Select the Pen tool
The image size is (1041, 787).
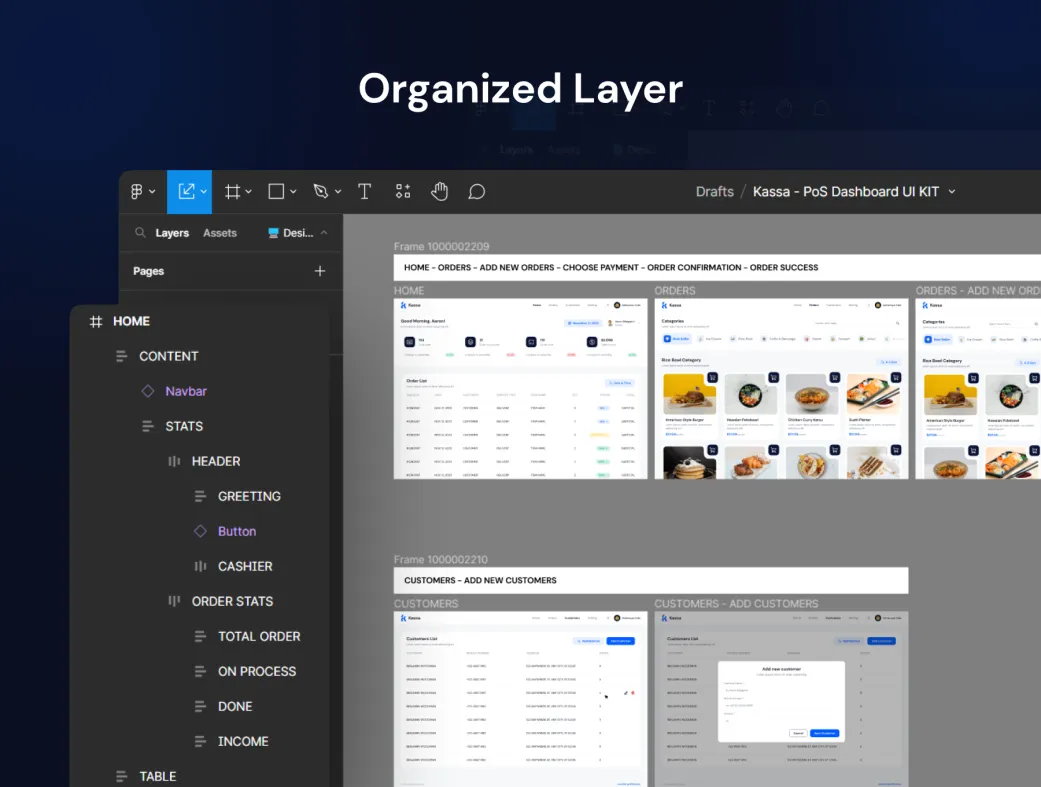[321, 192]
